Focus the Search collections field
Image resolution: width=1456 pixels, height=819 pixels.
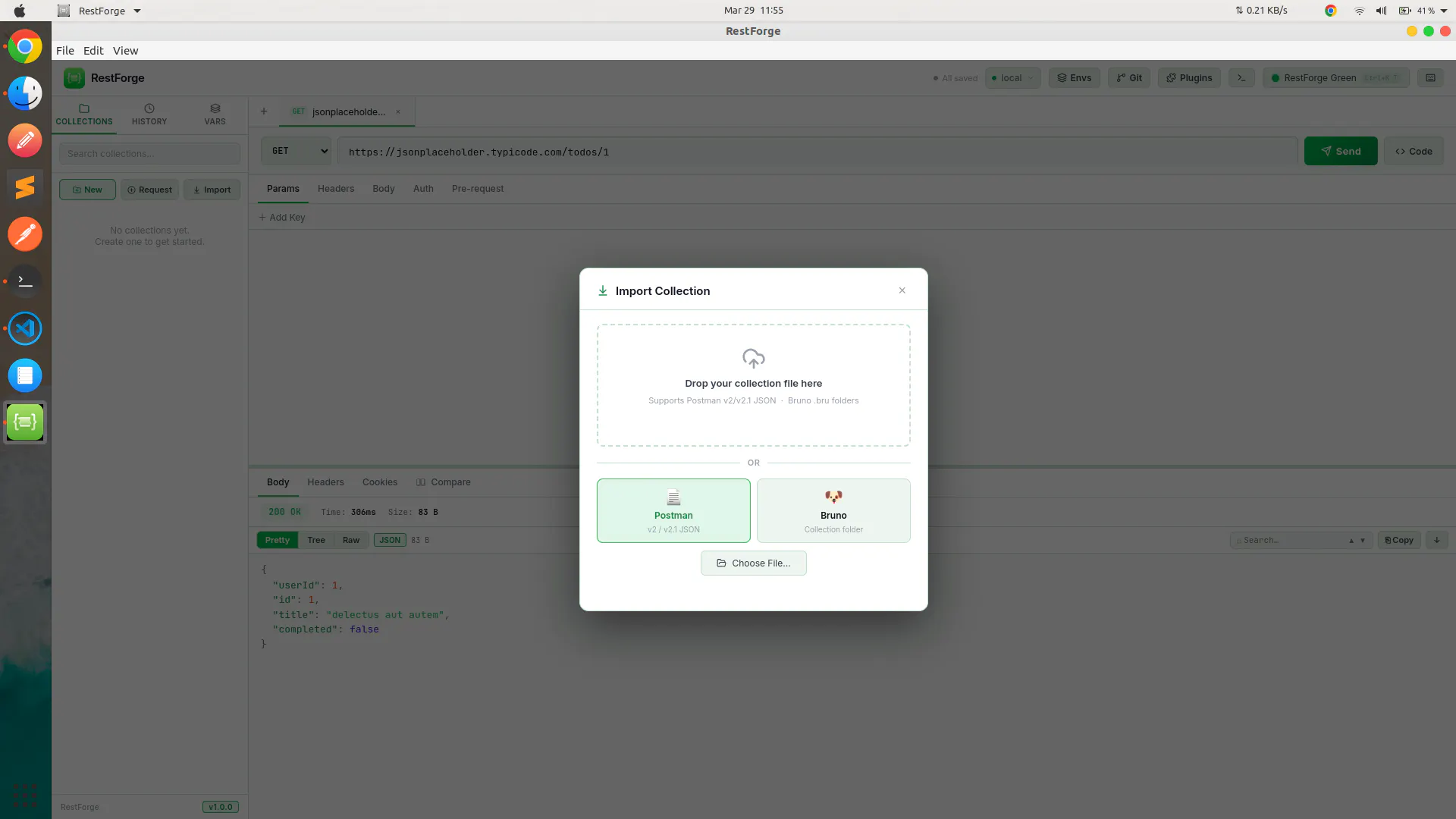(x=150, y=154)
